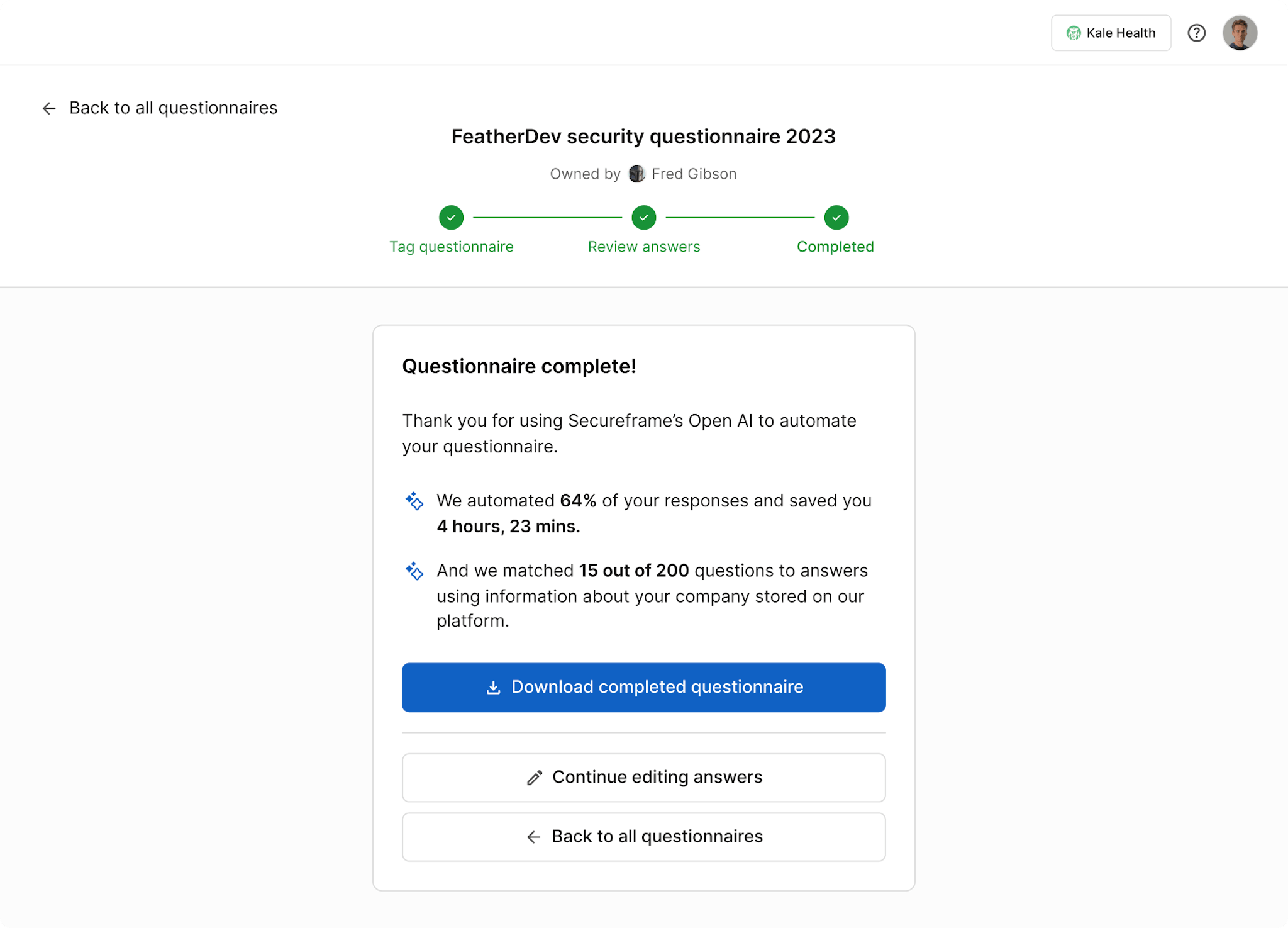Select the Completed step green checkmark
1288x928 pixels.
tap(836, 217)
